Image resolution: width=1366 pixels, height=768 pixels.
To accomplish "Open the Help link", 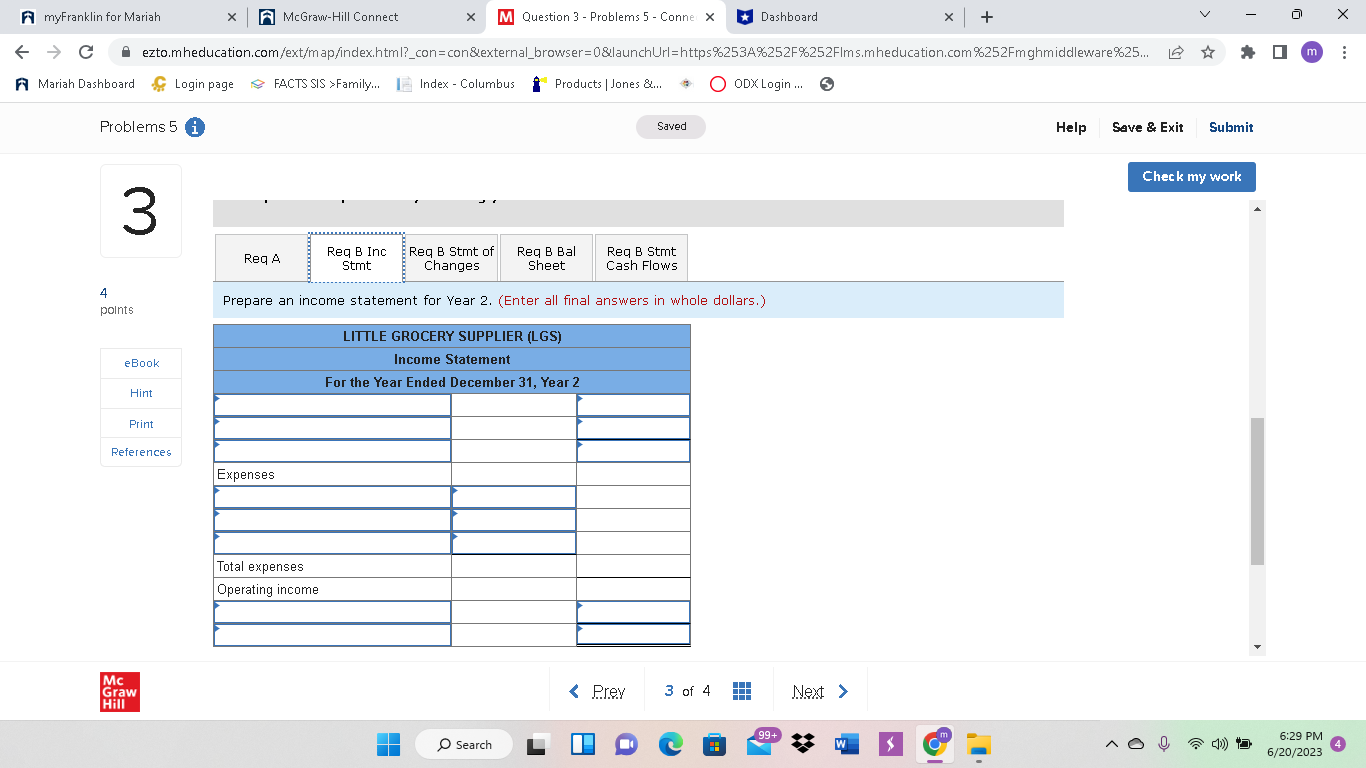I will (1071, 127).
